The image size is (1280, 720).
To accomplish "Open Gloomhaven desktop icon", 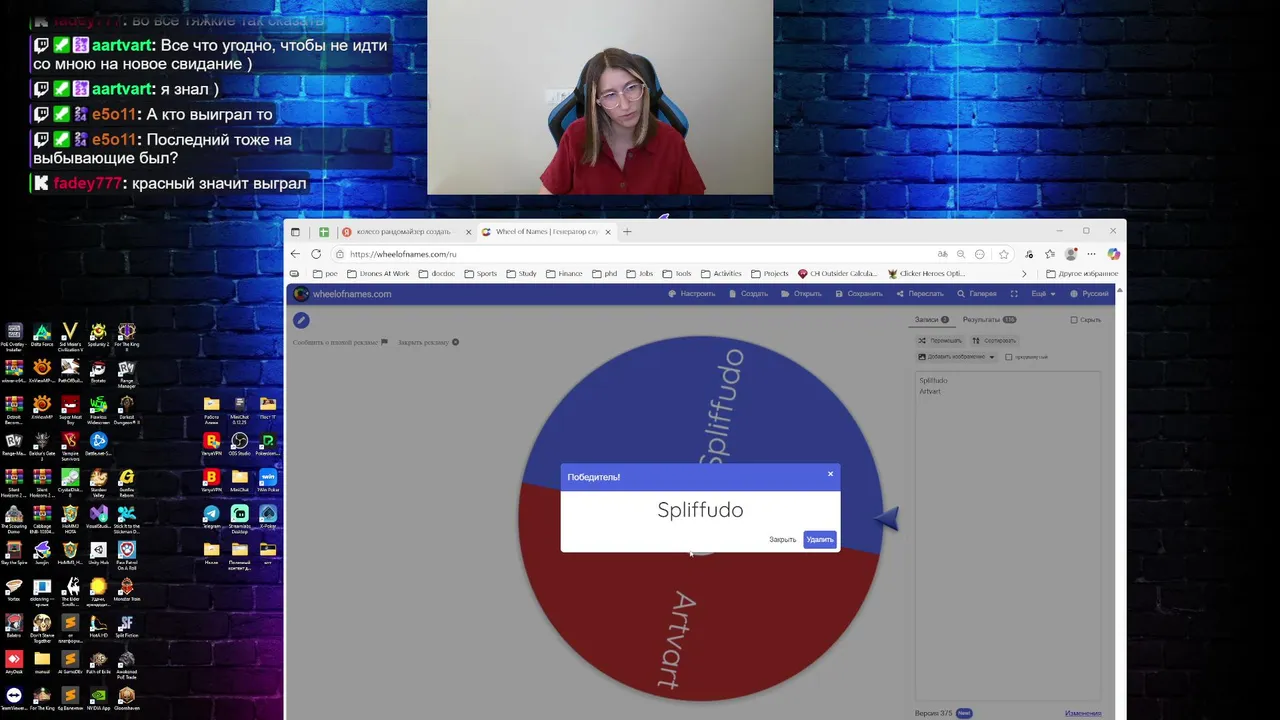I will point(126,698).
